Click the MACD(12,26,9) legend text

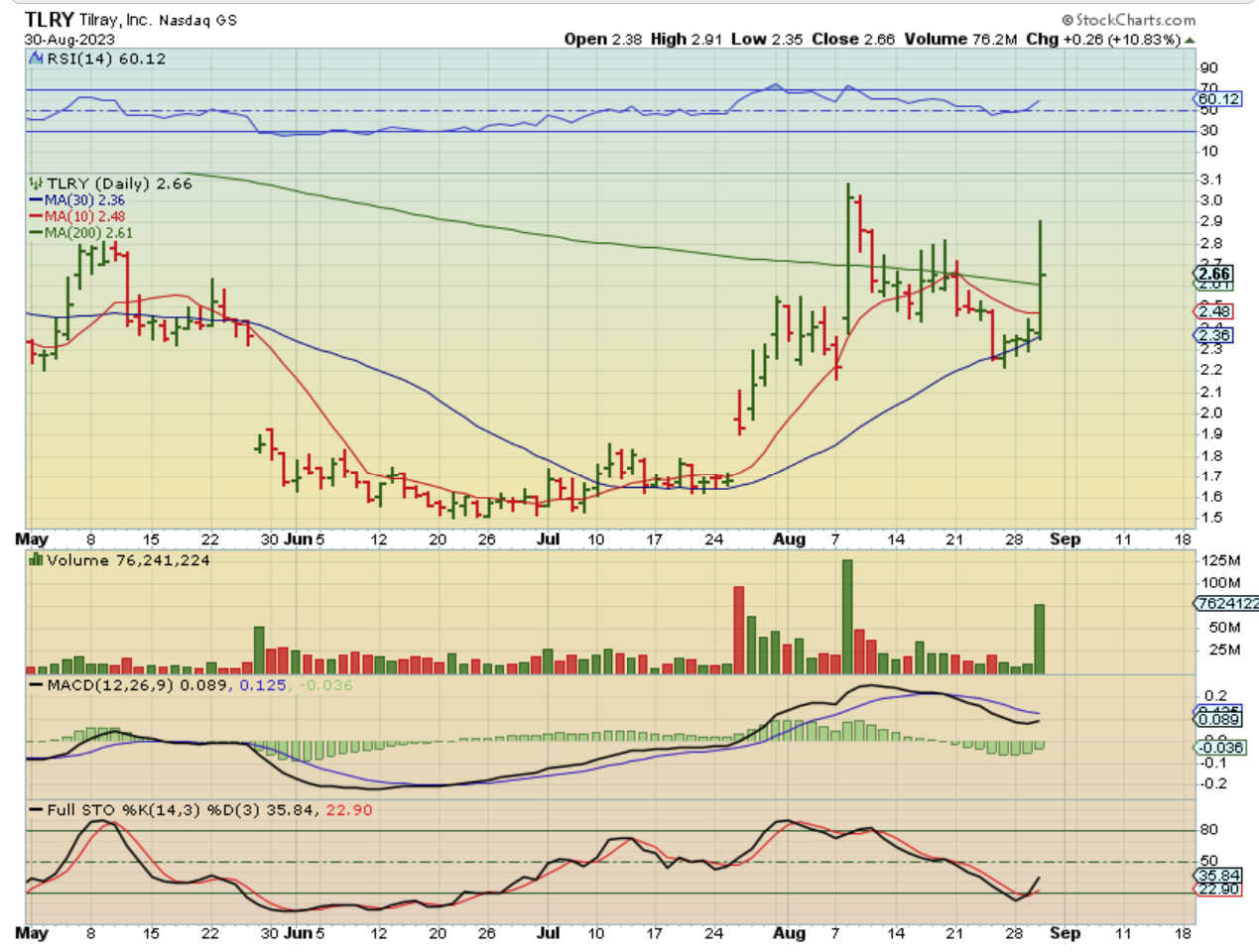111,685
